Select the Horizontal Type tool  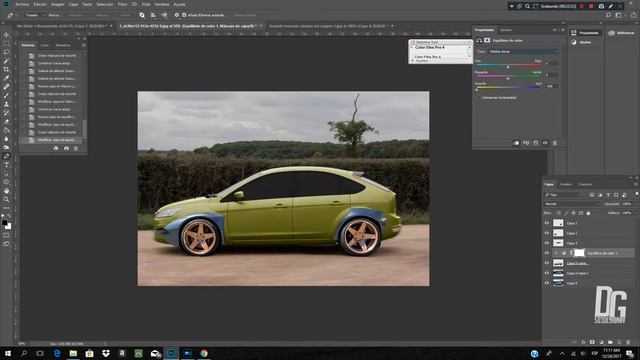7,165
